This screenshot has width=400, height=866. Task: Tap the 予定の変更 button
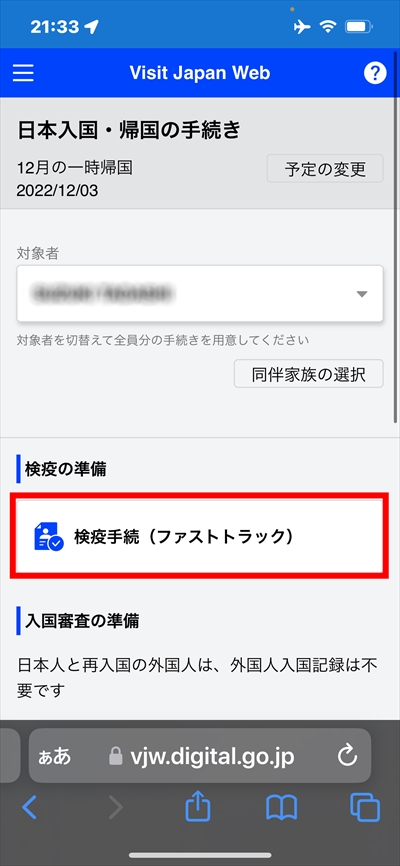click(325, 169)
